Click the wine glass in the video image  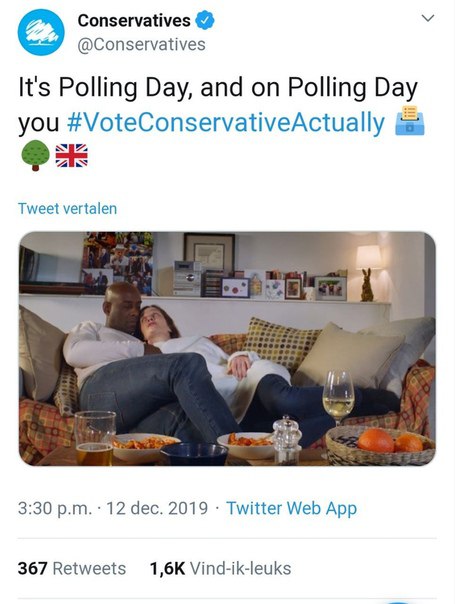pos(338,397)
